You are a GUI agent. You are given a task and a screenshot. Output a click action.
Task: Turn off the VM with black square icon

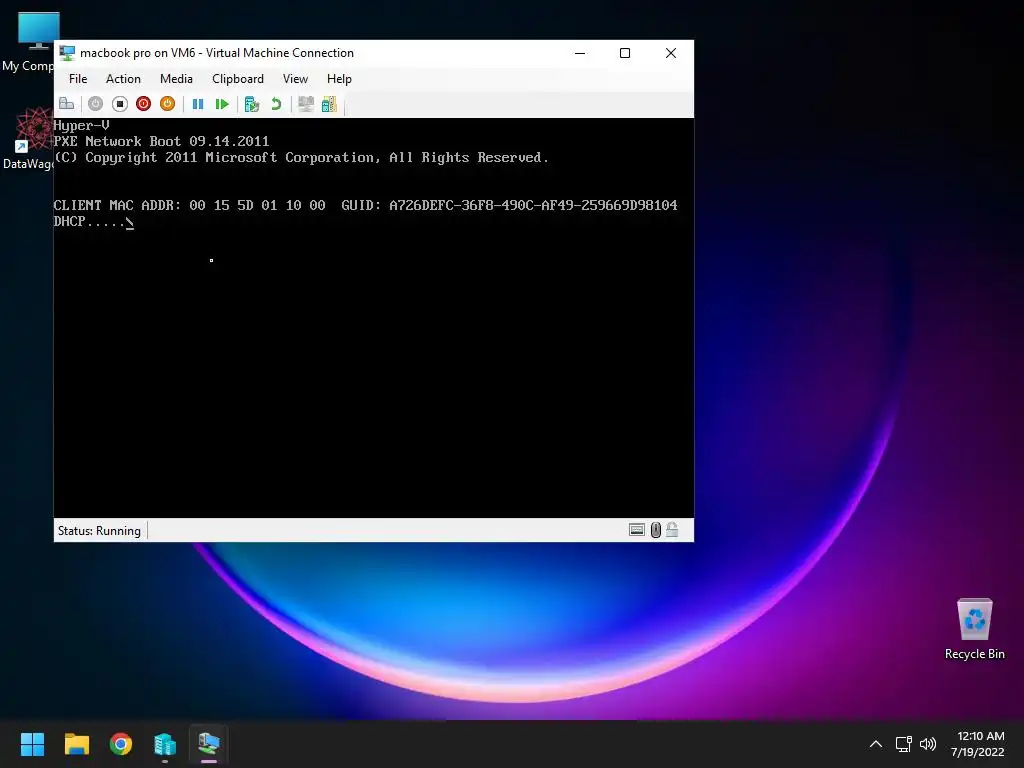pos(120,104)
